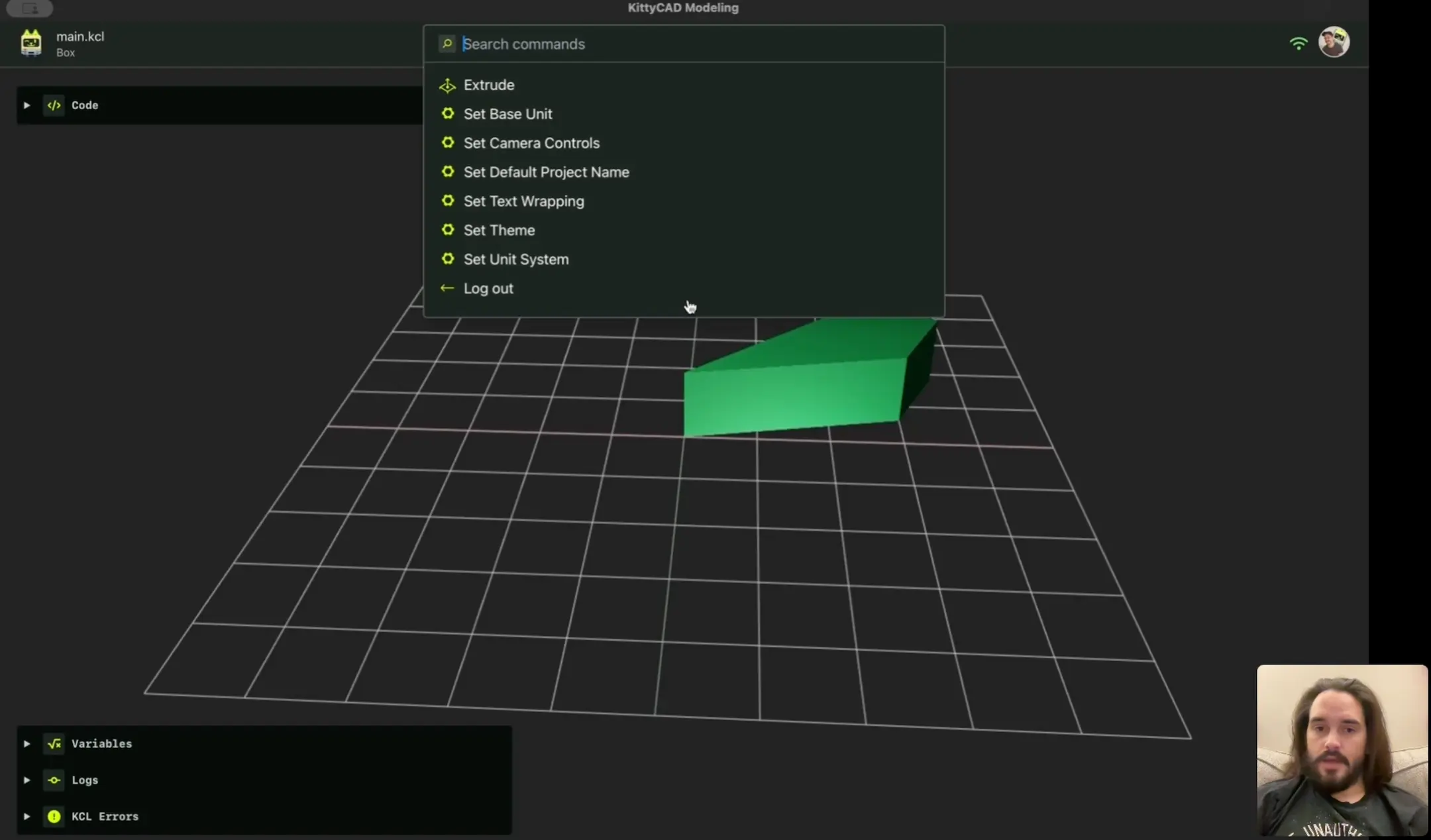Image resolution: width=1431 pixels, height=840 pixels.
Task: Expand the Code pane arrow
Action: [26, 105]
